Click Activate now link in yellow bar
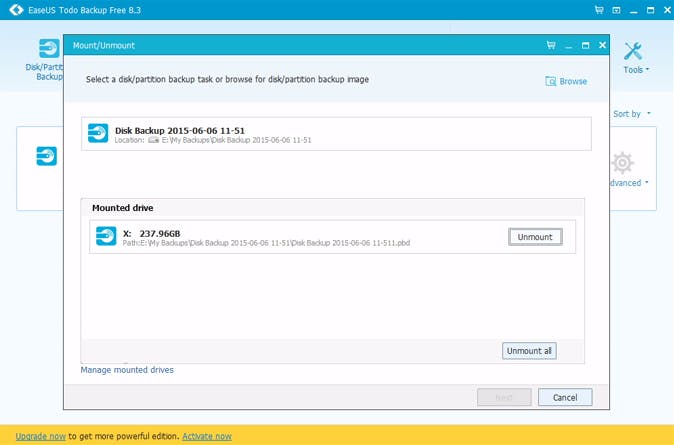 click(x=207, y=436)
